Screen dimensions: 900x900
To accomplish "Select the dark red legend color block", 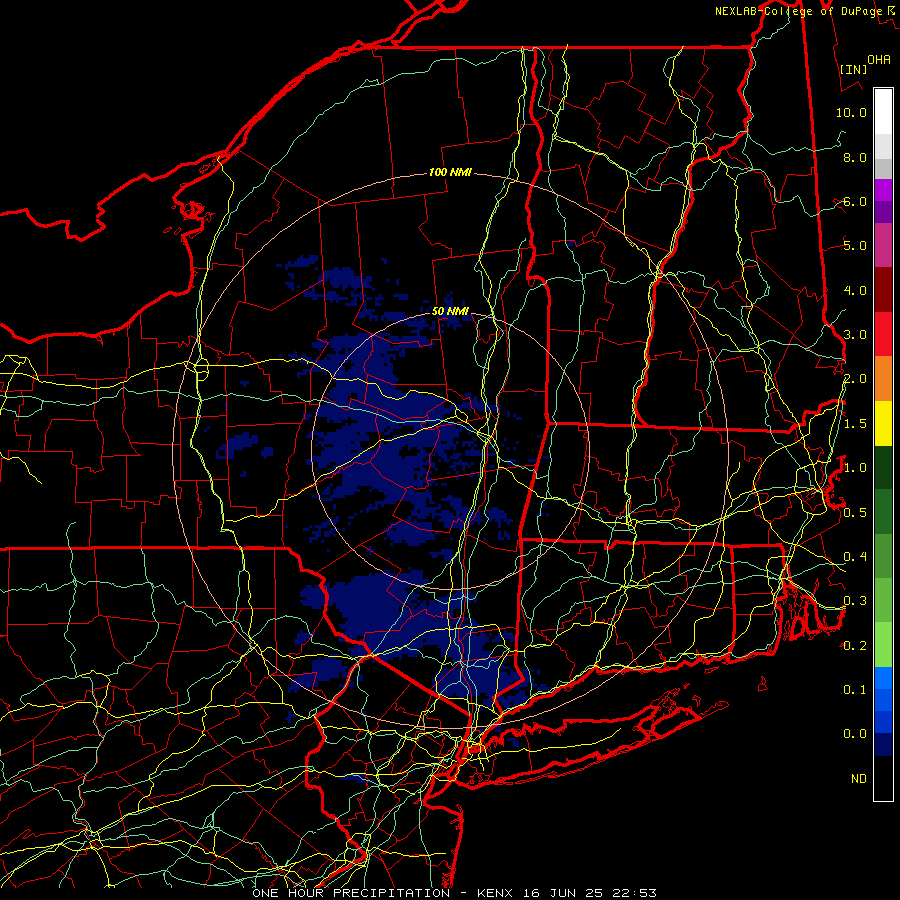I will 883,290.
